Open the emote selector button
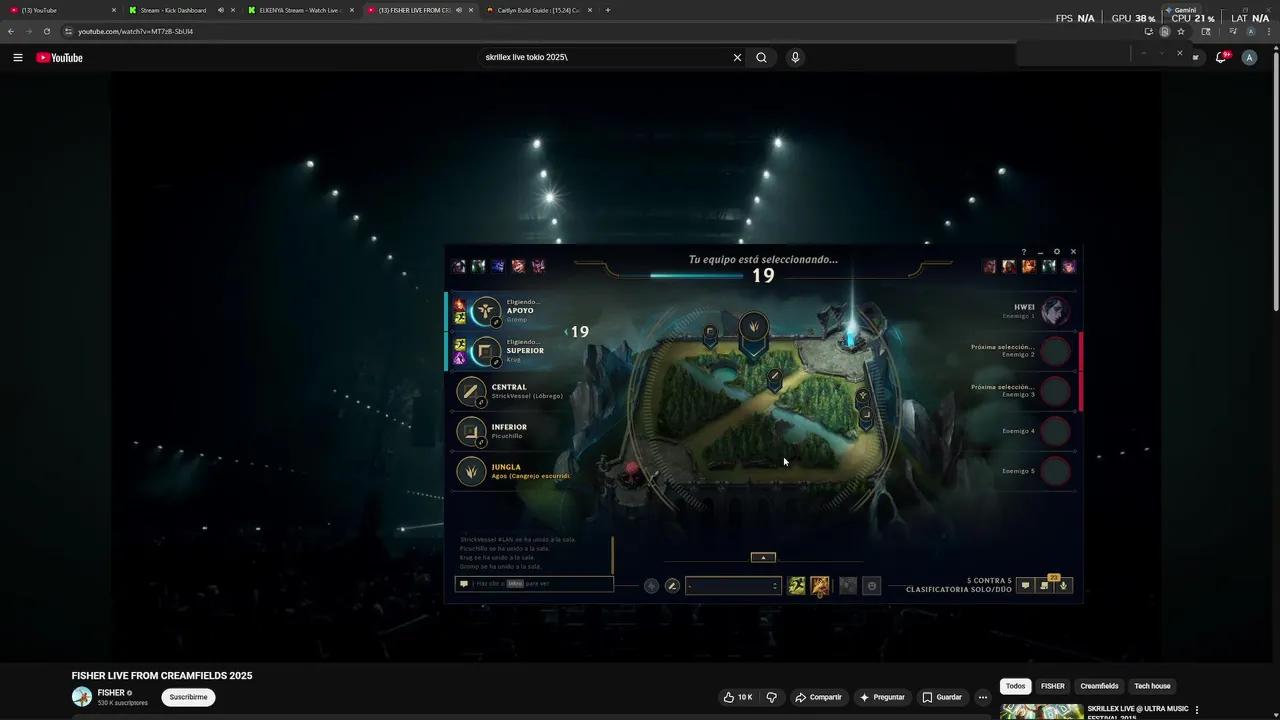 pos(871,586)
